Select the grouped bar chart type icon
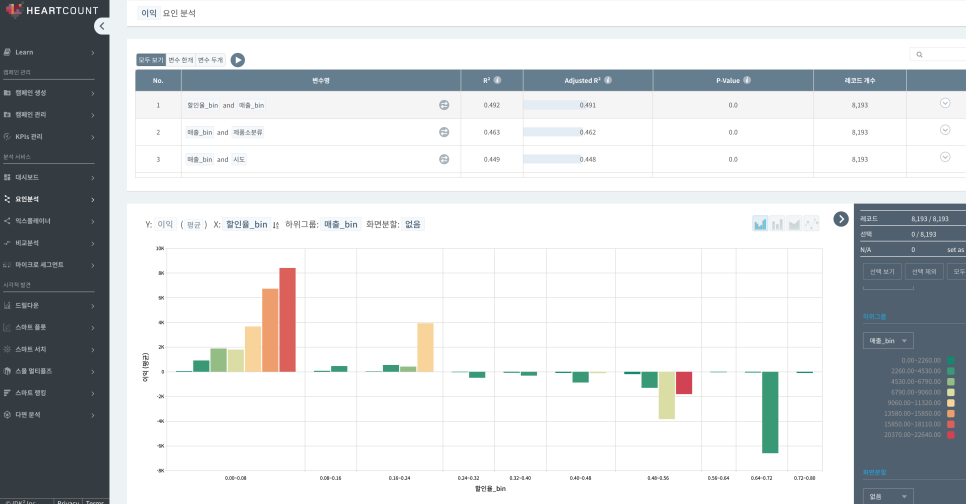Image resolution: width=966 pixels, height=504 pixels. 760,224
